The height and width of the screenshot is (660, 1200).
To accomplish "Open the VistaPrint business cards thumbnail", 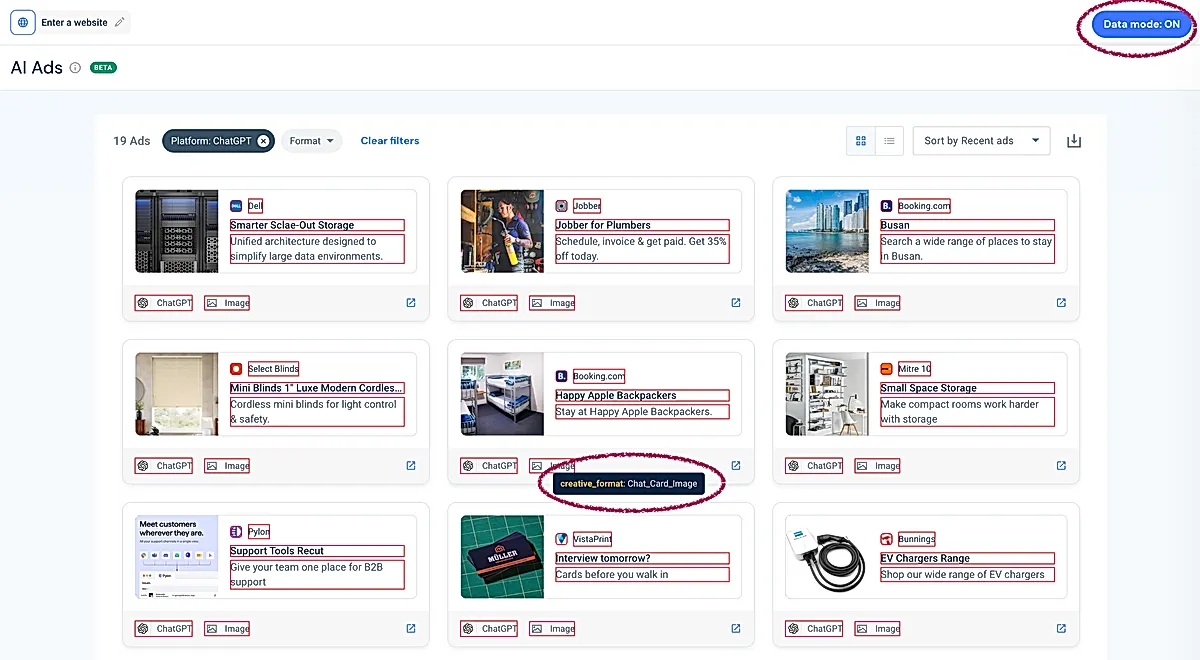I will [502, 557].
